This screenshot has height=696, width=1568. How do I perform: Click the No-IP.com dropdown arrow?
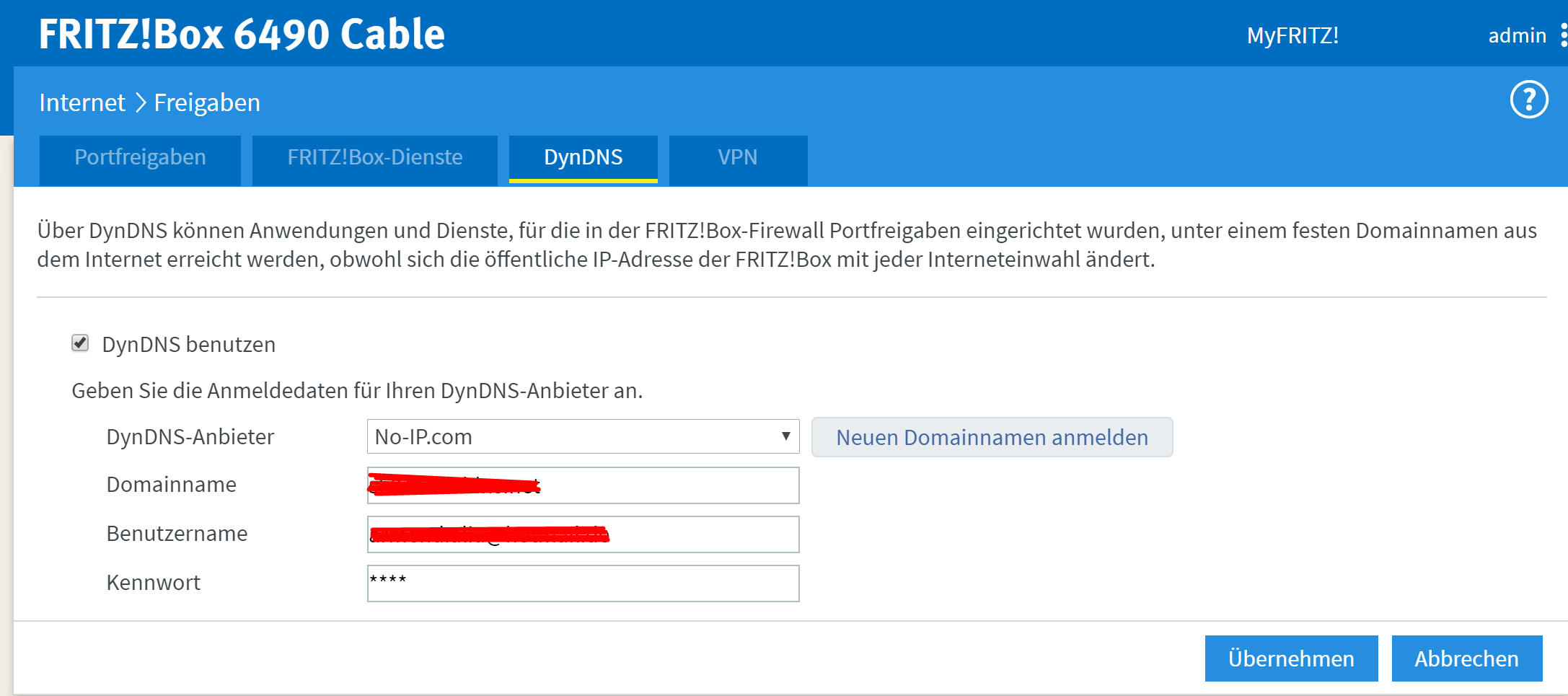[x=785, y=436]
